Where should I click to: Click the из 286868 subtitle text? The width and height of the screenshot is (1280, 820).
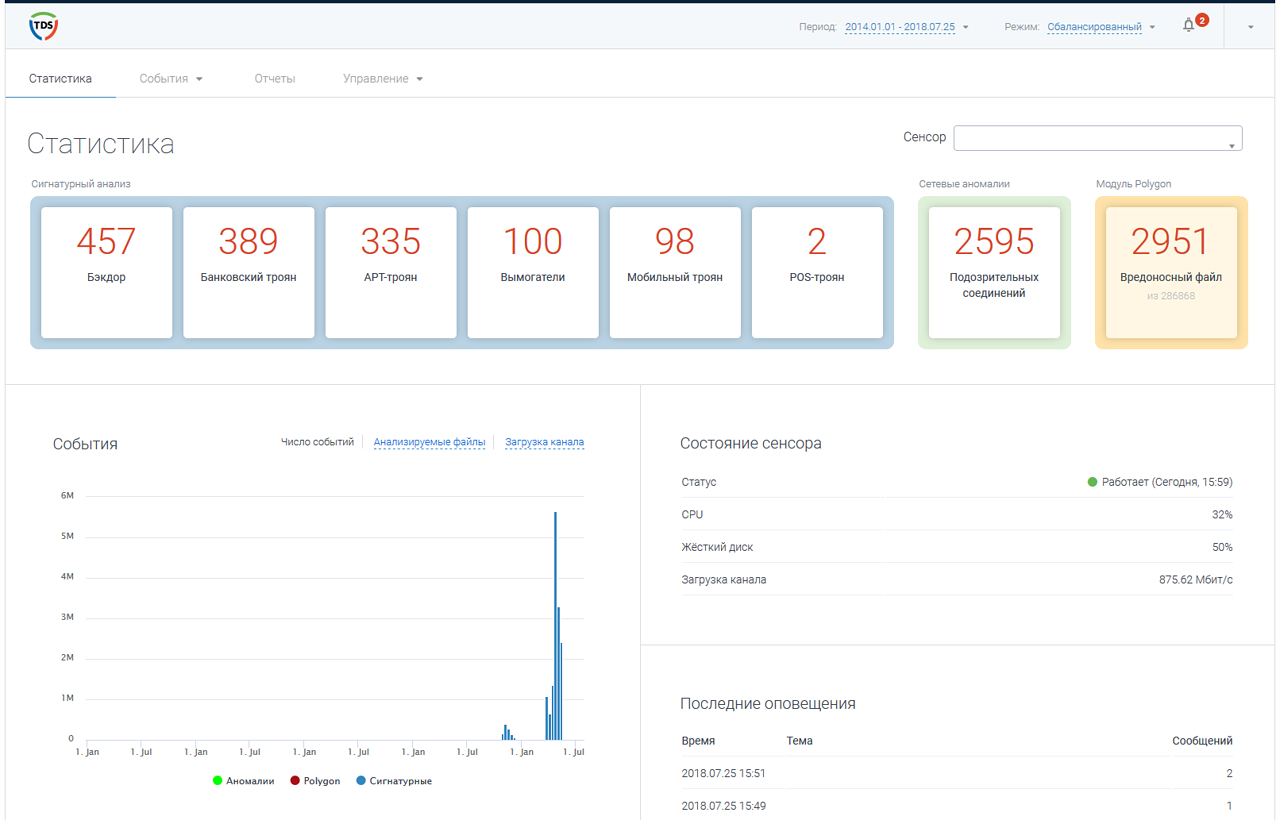(1171, 296)
